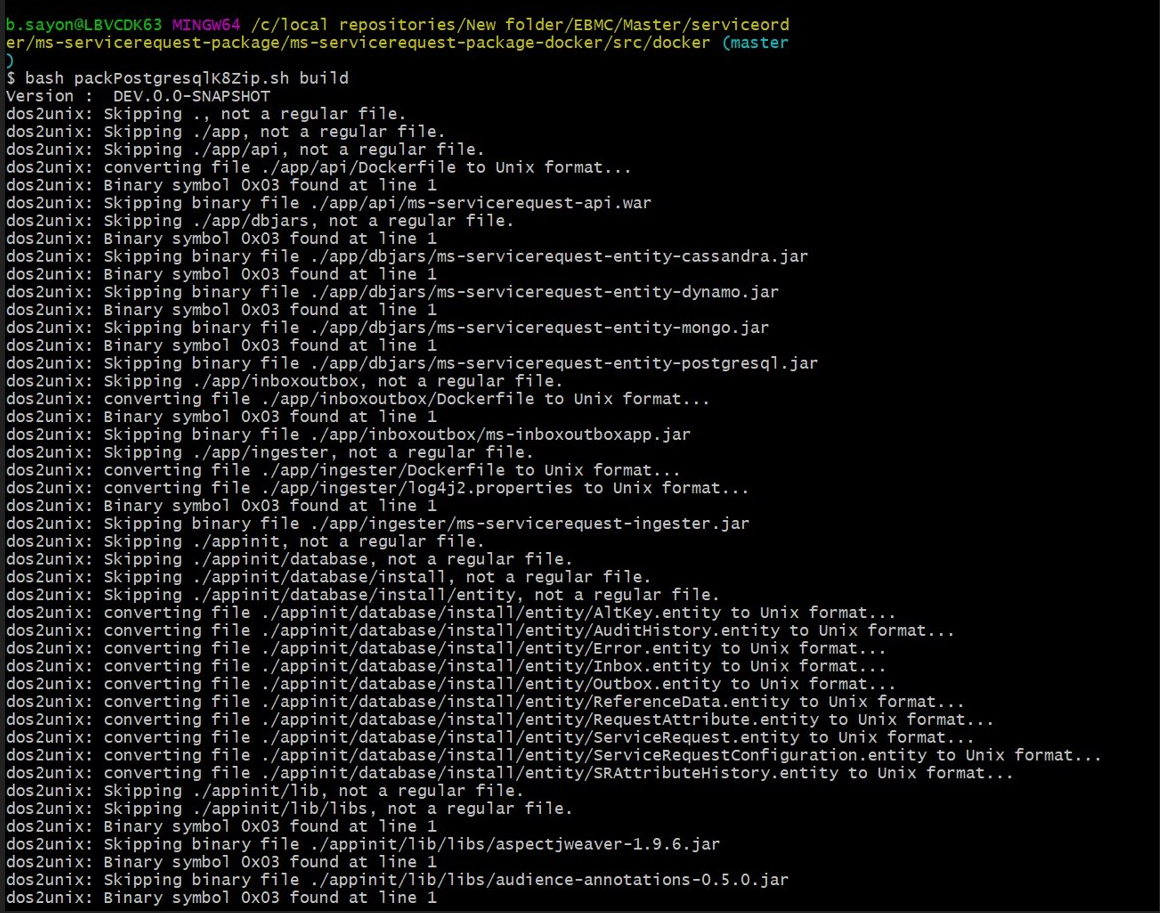Click the ms-servicerequest-entity-dynamo.jar line
Image resolution: width=1160 pixels, height=913 pixels.
pyautogui.click(x=392, y=291)
